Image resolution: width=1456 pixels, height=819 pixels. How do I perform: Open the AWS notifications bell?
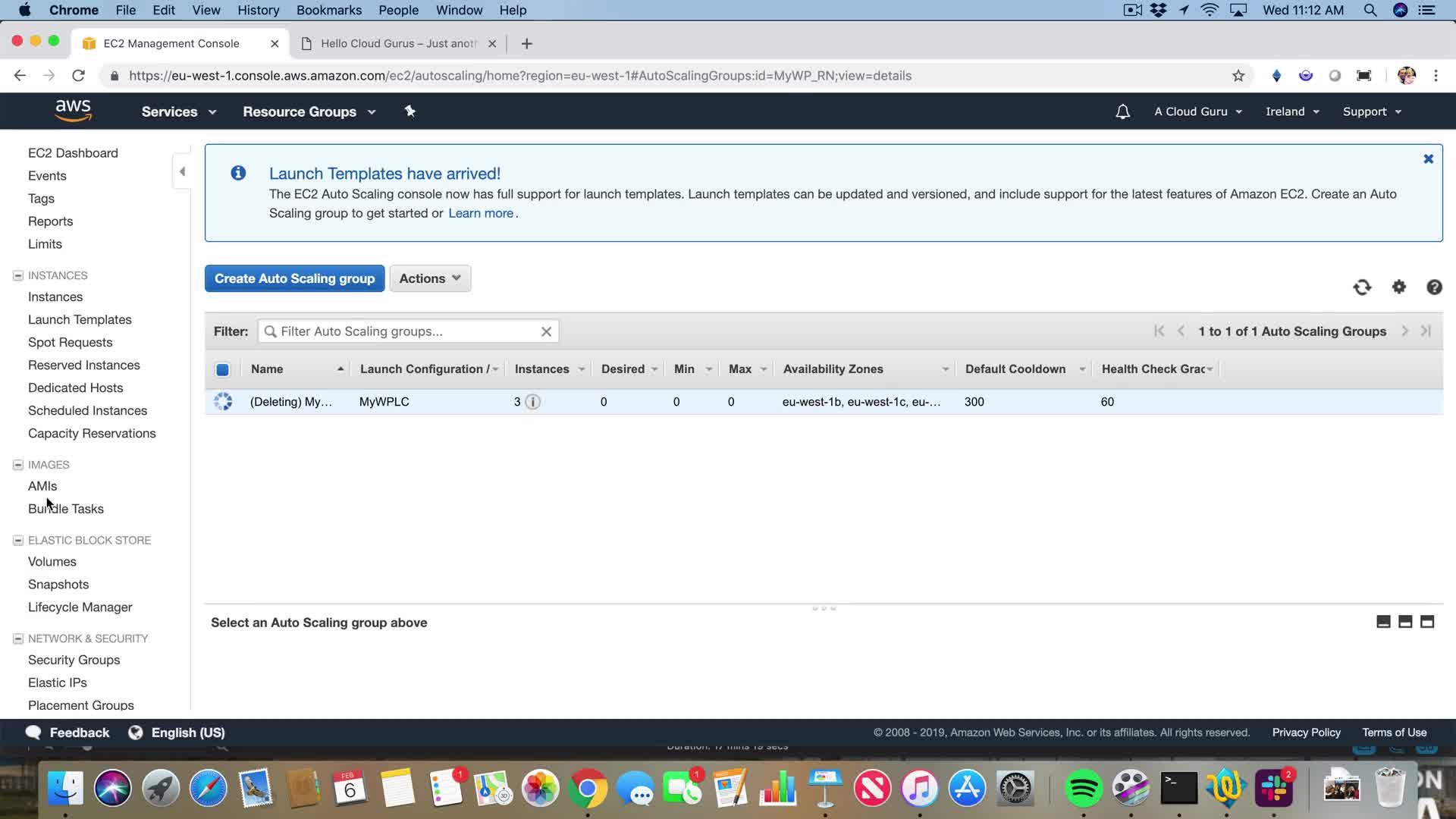1122,111
